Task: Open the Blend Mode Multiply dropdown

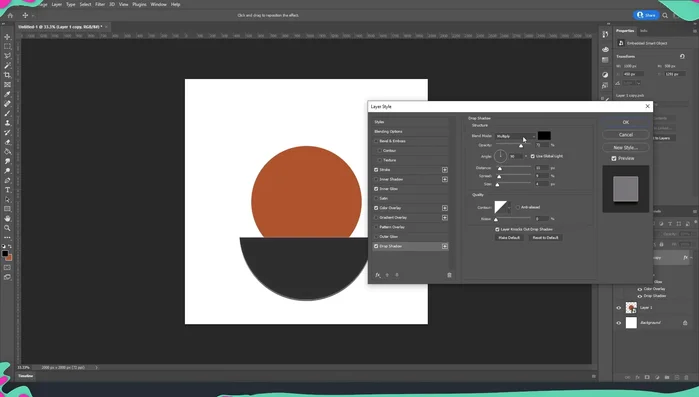Action: (515, 136)
